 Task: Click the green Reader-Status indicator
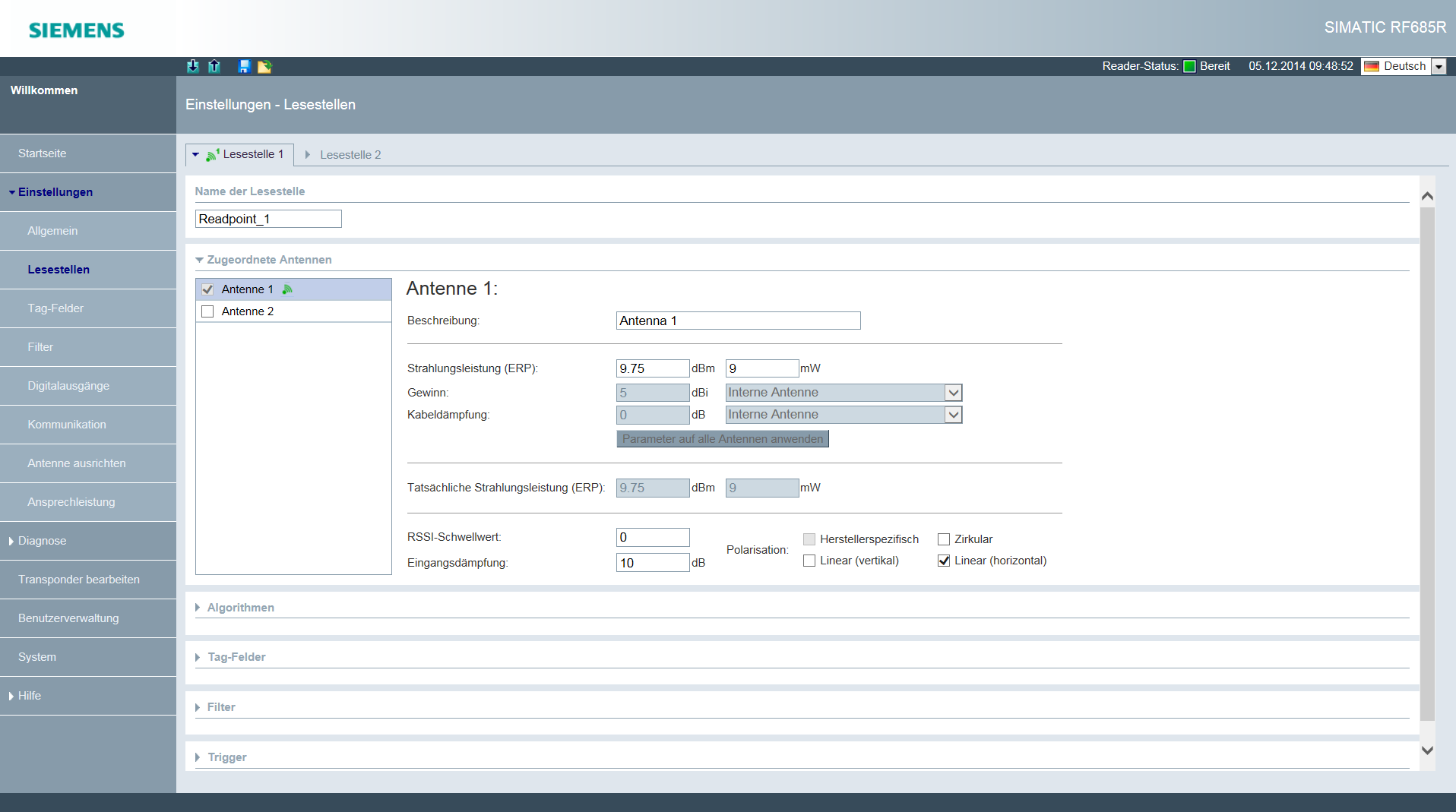tap(1189, 66)
